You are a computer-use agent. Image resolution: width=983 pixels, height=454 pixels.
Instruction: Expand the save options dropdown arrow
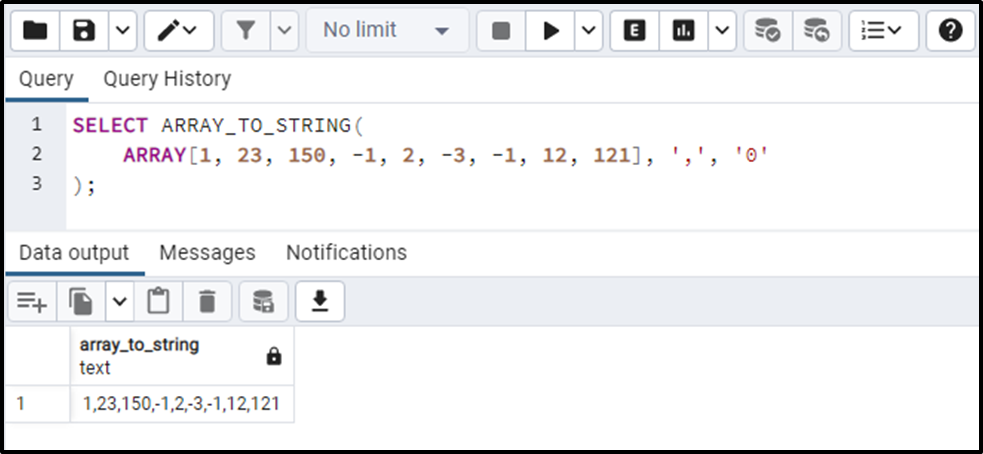click(x=123, y=30)
